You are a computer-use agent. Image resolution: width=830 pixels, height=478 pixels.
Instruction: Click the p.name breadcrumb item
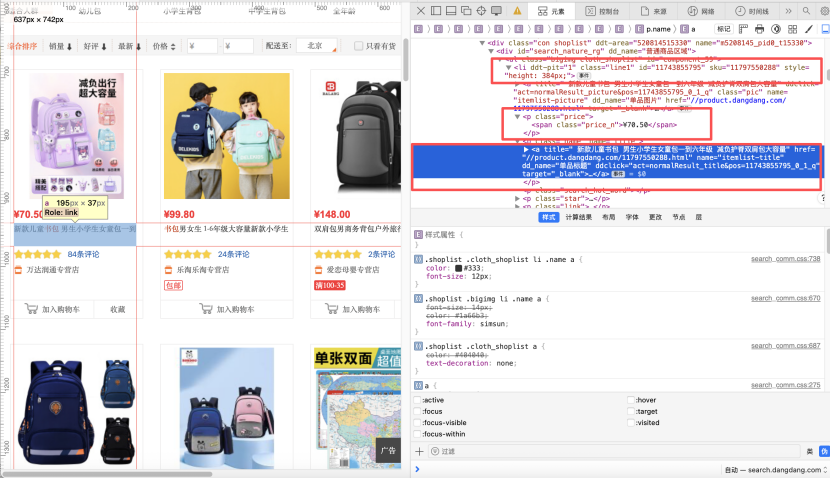pyautogui.click(x=653, y=29)
